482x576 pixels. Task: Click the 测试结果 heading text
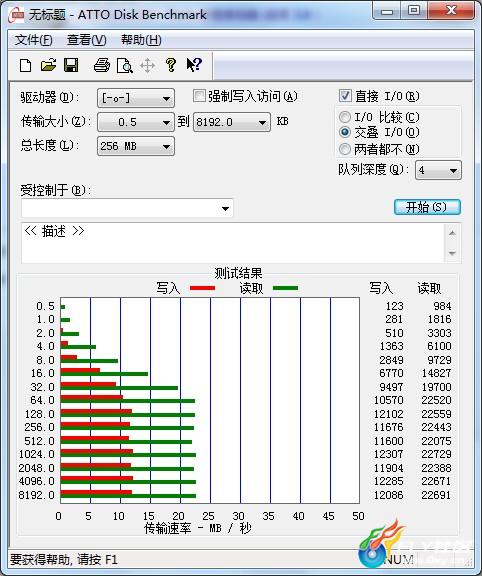pyautogui.click(x=238, y=273)
